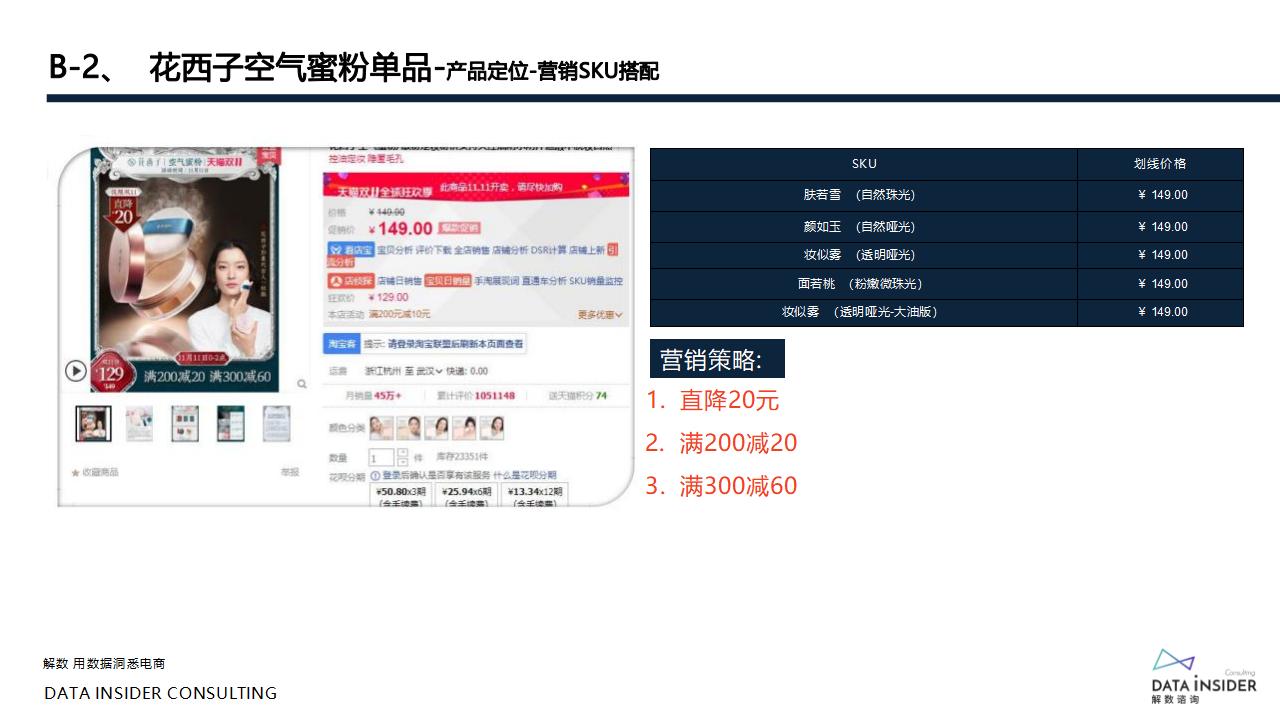This screenshot has width=1280, height=720.
Task: Click the info icon beside 登录后确认
Action: (375, 476)
